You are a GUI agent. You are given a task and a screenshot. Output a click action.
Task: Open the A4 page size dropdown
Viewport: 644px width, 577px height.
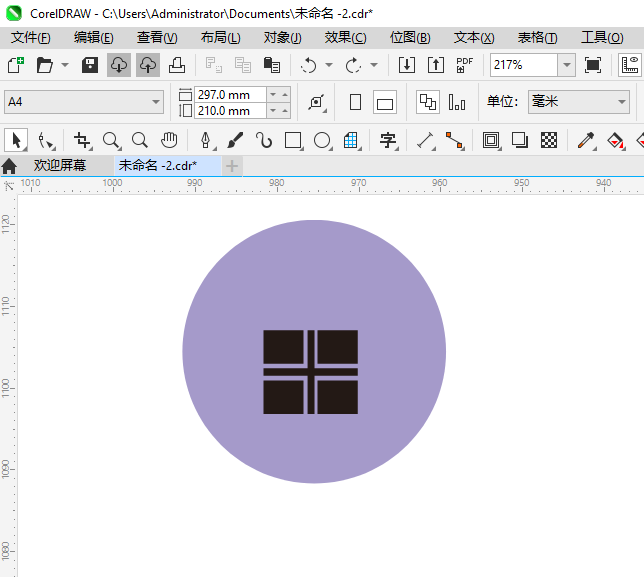click(84, 102)
